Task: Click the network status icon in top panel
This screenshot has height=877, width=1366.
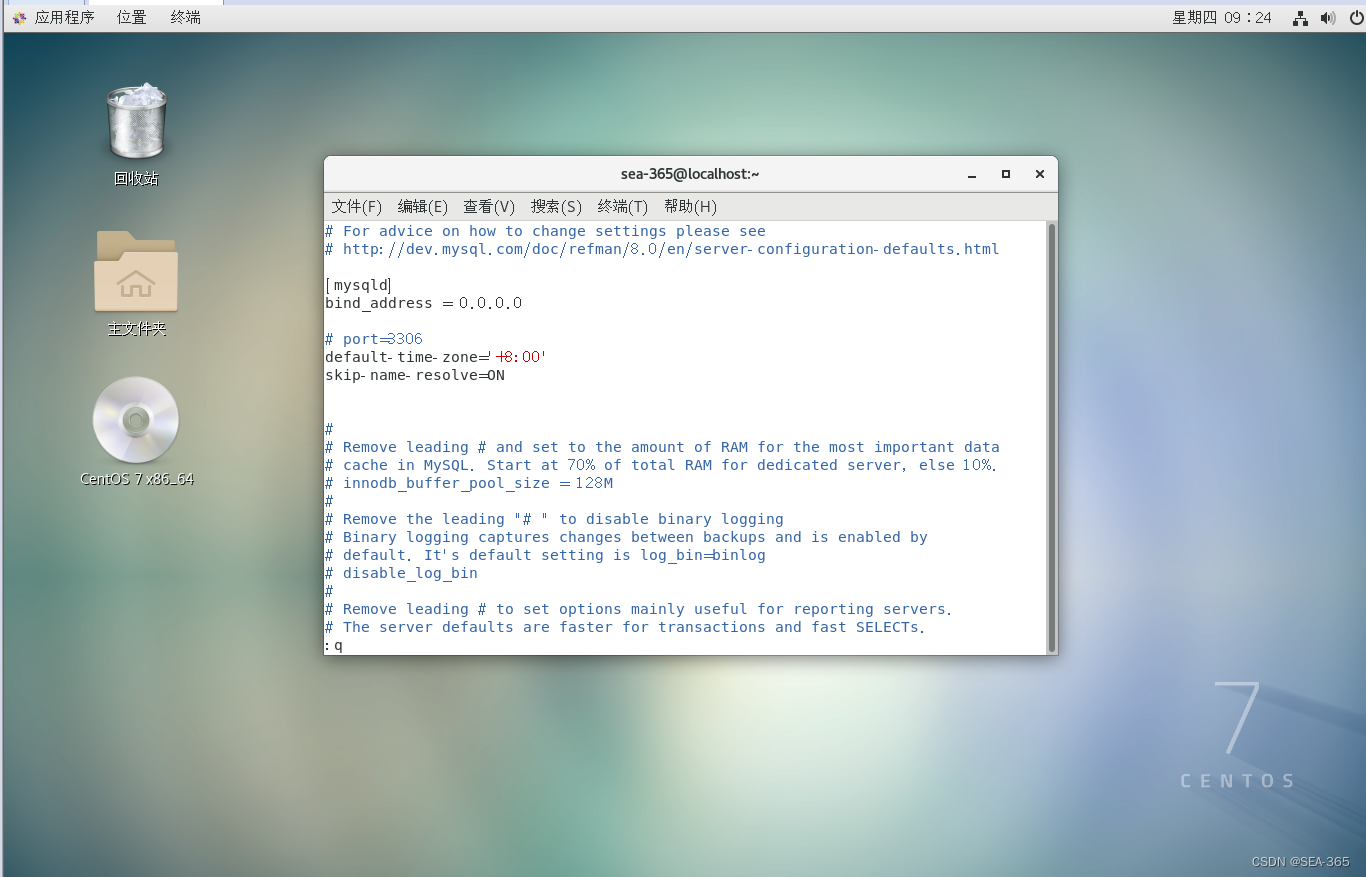Action: [1300, 17]
